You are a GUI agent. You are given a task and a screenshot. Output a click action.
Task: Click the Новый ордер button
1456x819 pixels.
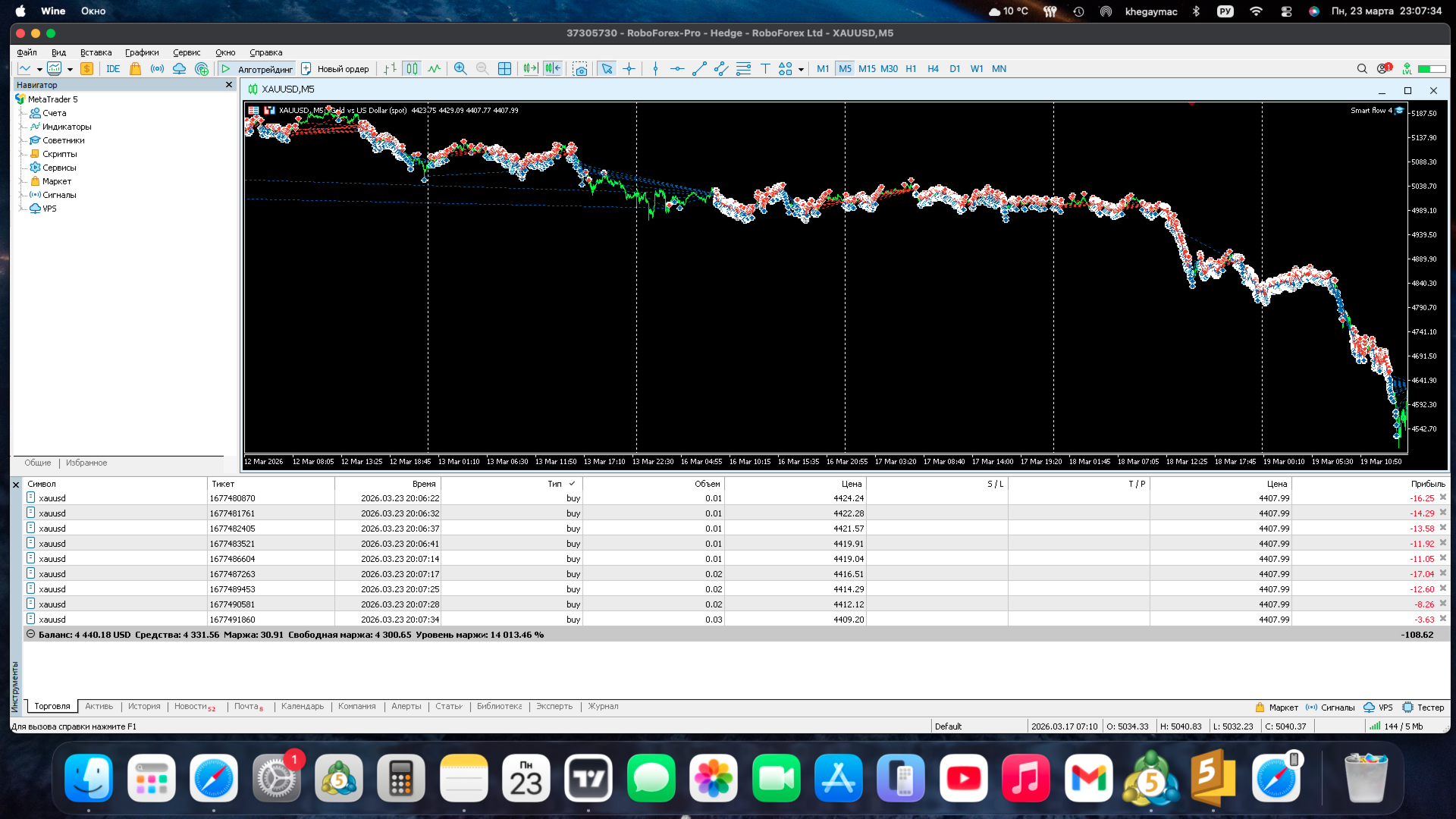[x=335, y=69]
